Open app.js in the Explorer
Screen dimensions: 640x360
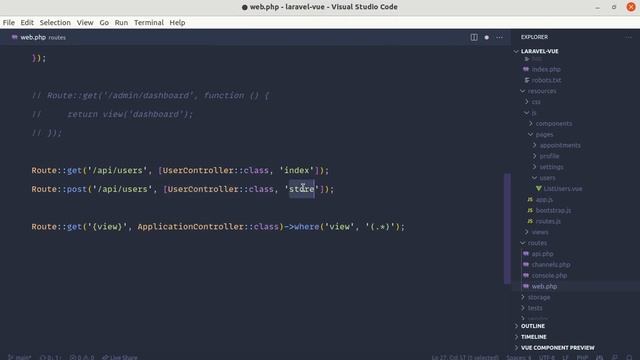click(x=544, y=200)
